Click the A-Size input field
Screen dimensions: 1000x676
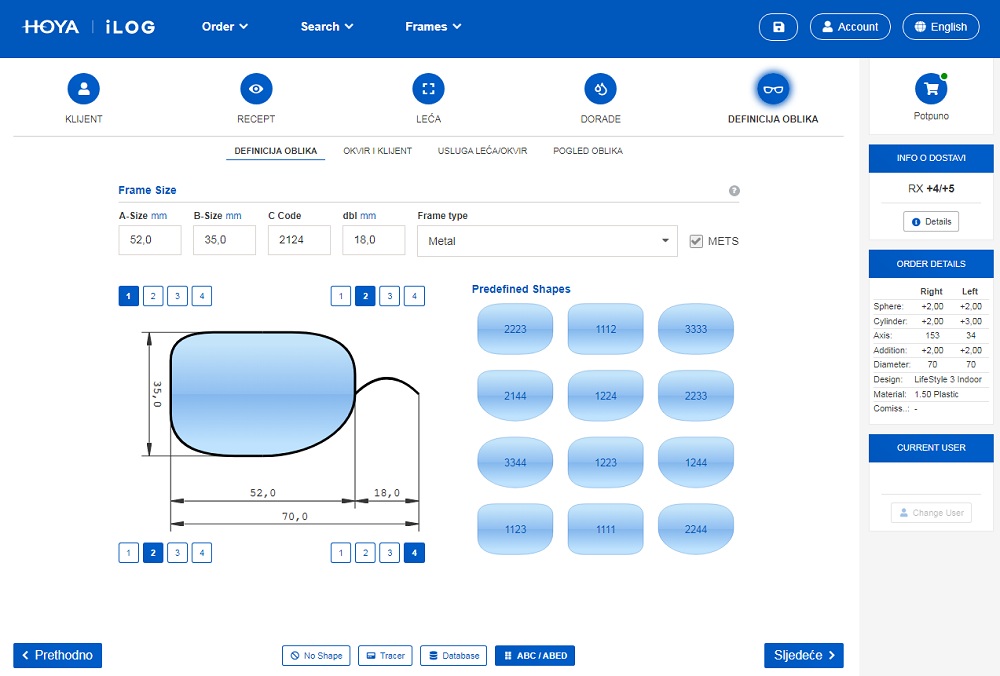[150, 241]
